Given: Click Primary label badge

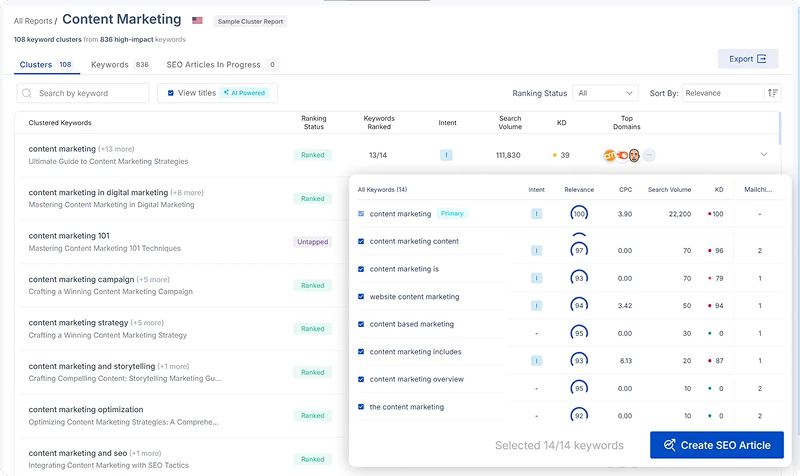Looking at the screenshot, I should [x=452, y=213].
